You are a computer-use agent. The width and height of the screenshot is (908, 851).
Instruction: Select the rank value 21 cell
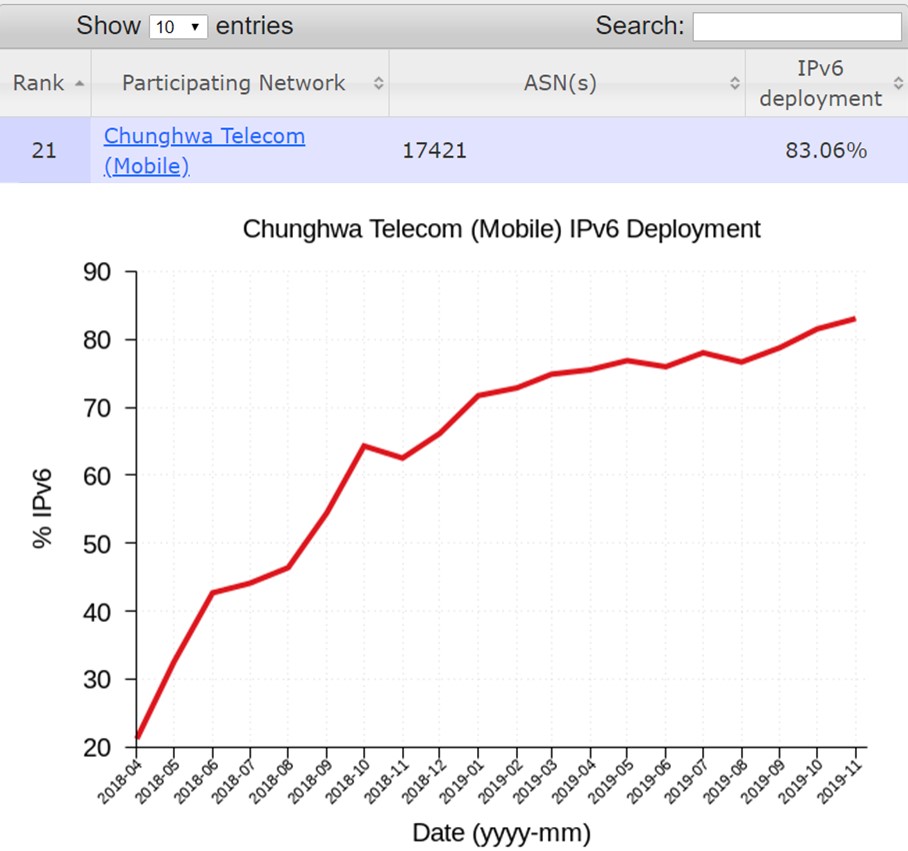(44, 151)
